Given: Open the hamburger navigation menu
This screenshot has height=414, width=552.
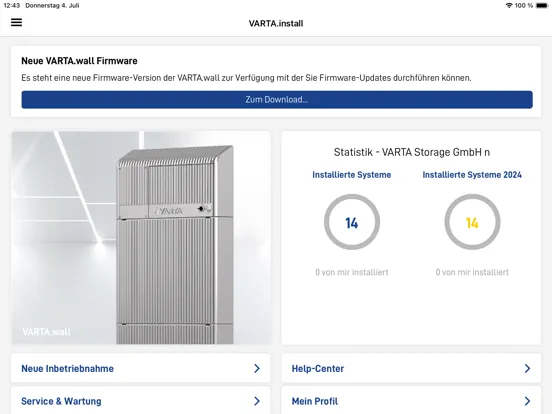Looking at the screenshot, I should tap(16, 23).
